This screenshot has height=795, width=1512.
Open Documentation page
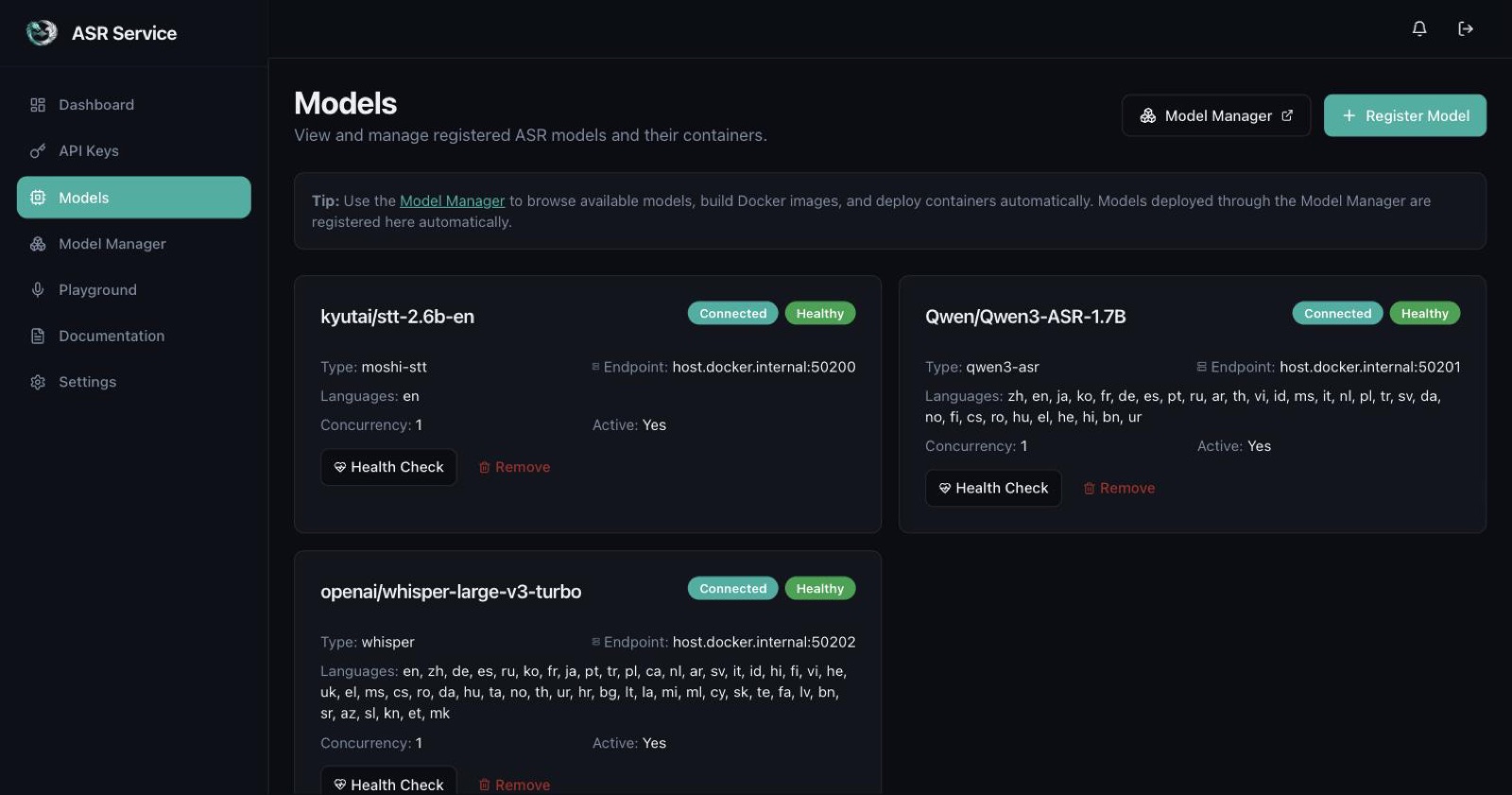[x=134, y=337]
